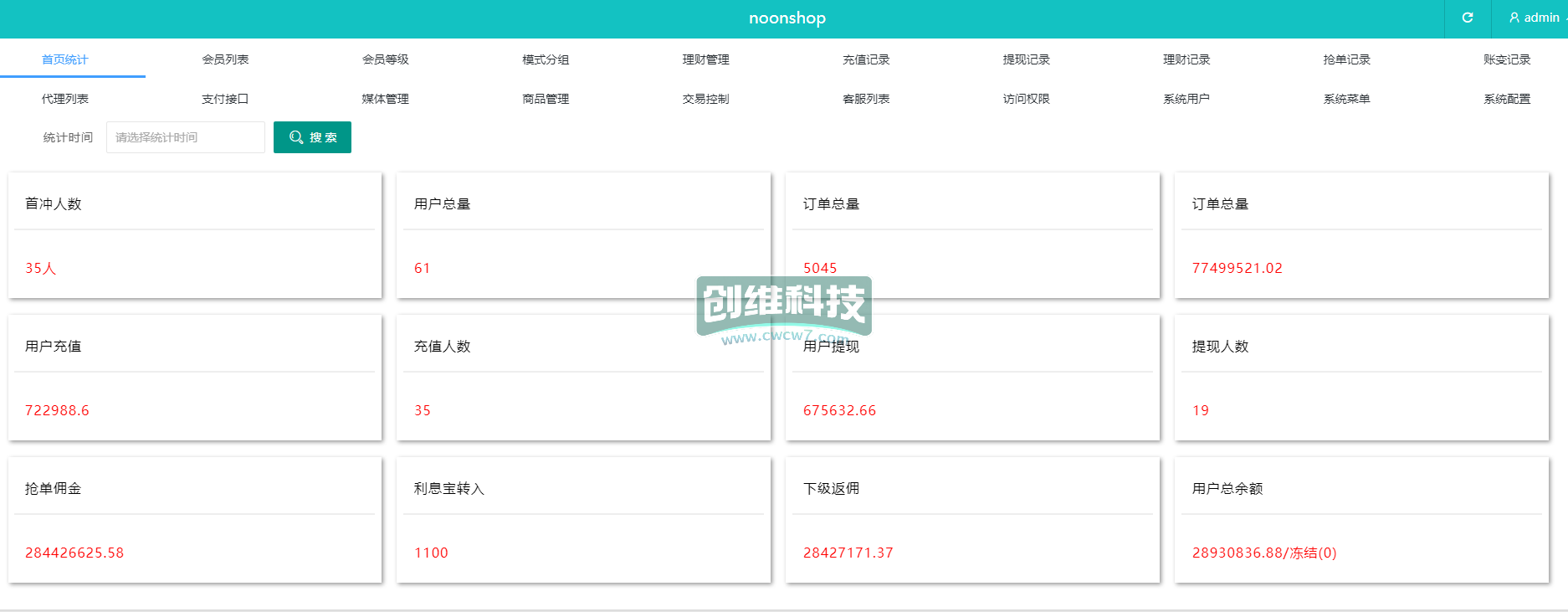Click the 用户总余额 card title
Viewport: 1568px width, 612px height.
pyautogui.click(x=1227, y=489)
